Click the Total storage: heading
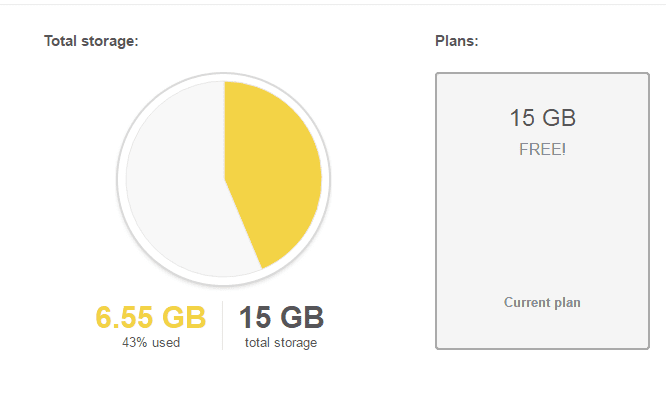The width and height of the screenshot is (666, 395). (x=91, y=41)
